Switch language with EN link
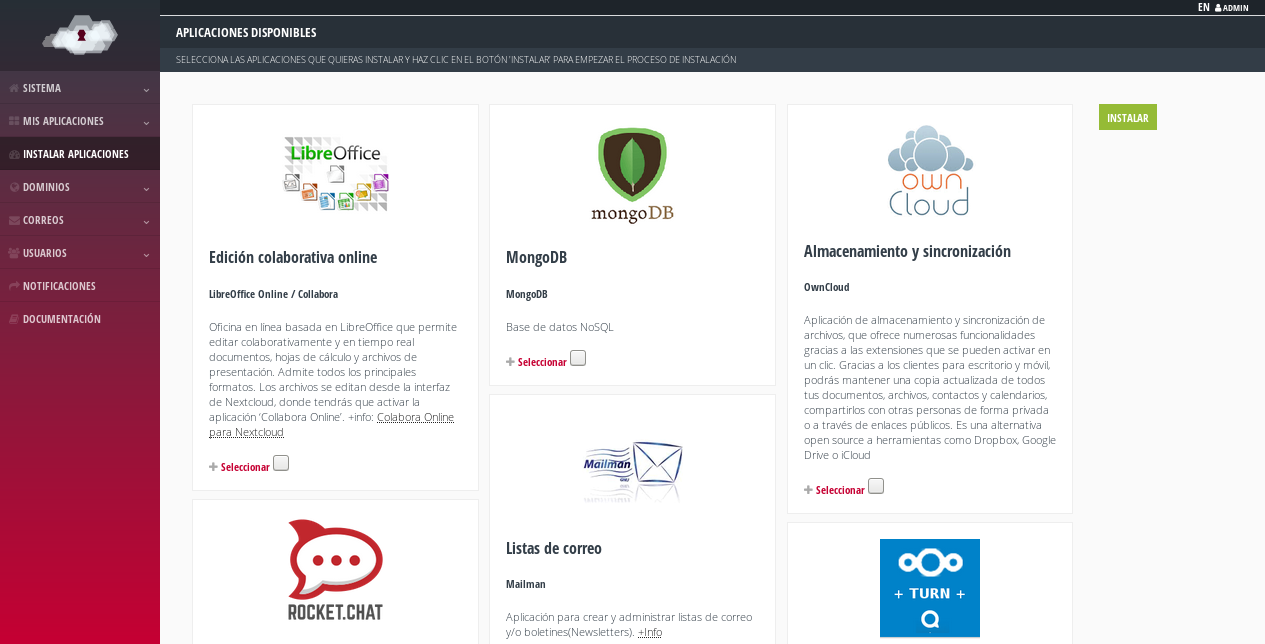The image size is (1265, 644). click(x=1204, y=7)
